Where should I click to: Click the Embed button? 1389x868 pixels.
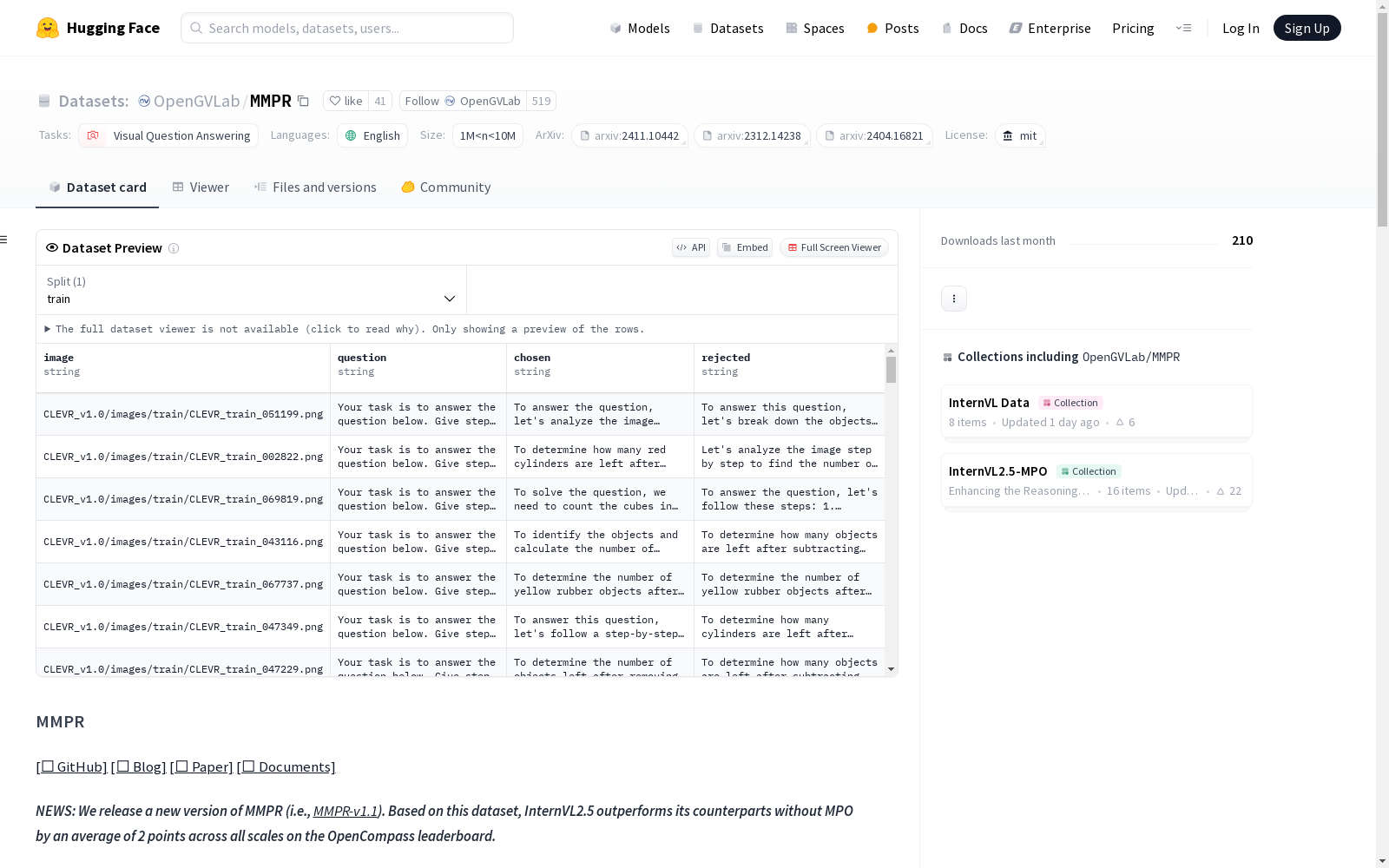[x=745, y=247]
